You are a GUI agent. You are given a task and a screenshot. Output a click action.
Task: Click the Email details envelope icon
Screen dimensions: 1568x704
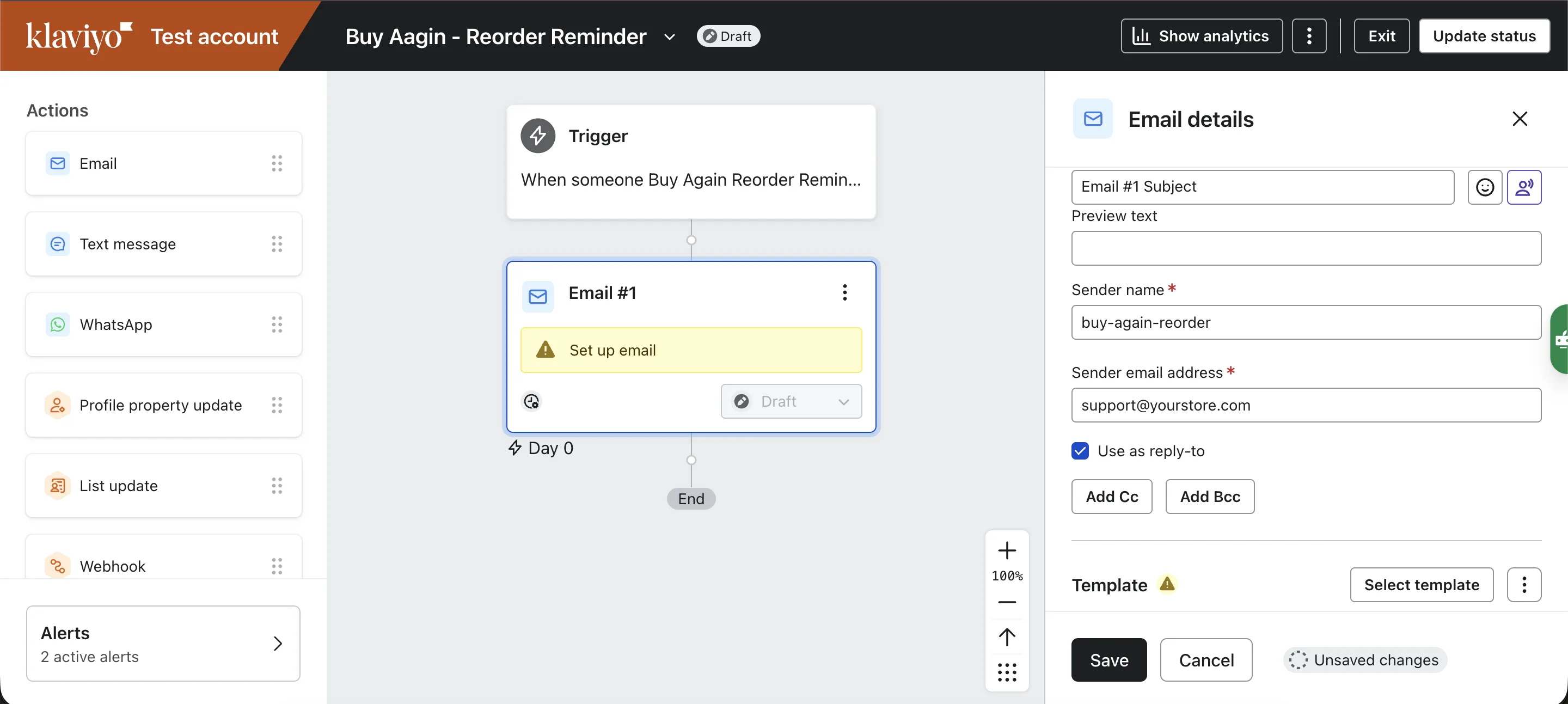click(1093, 119)
